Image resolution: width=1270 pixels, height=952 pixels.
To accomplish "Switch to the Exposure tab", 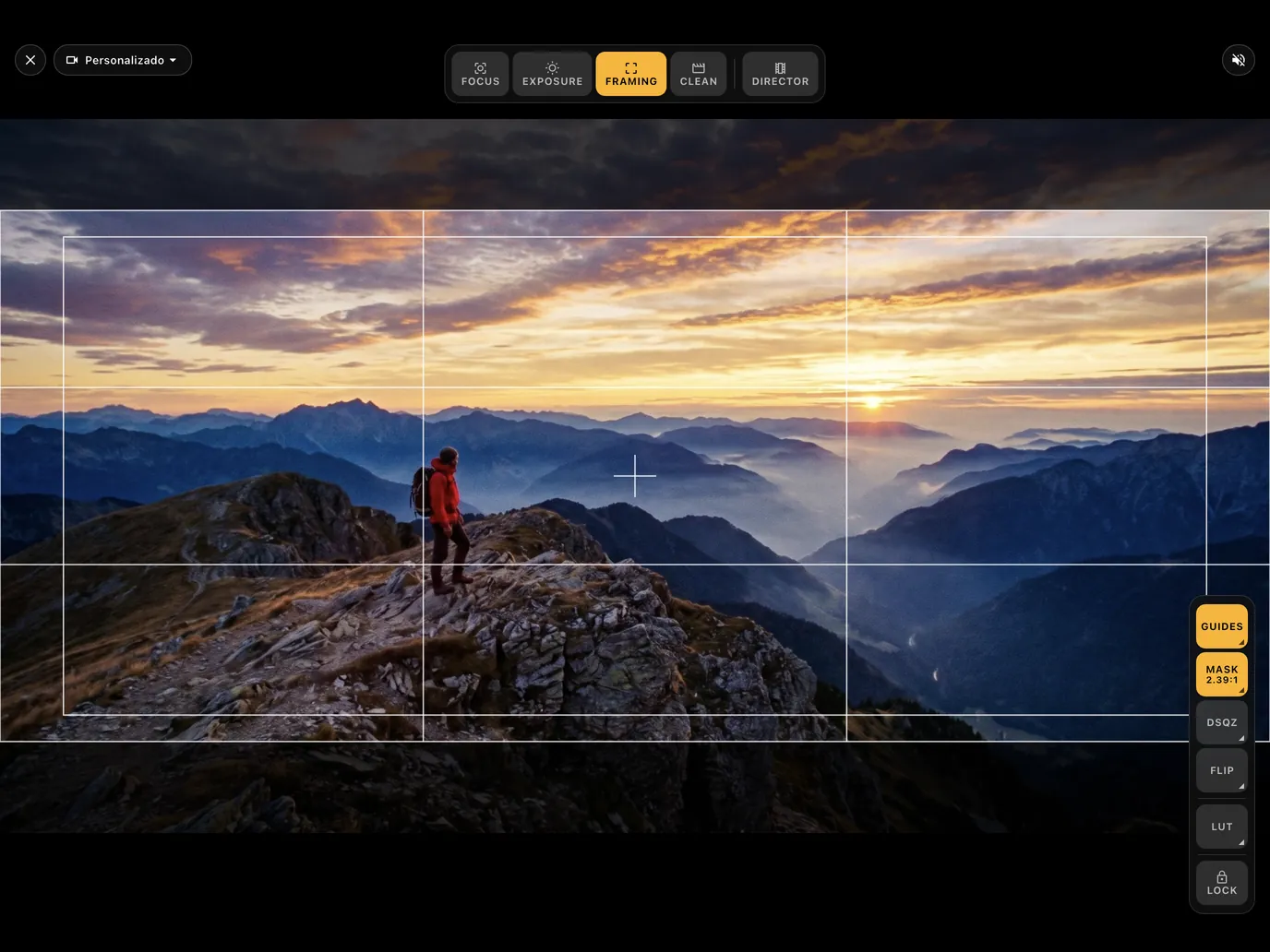I will point(552,74).
